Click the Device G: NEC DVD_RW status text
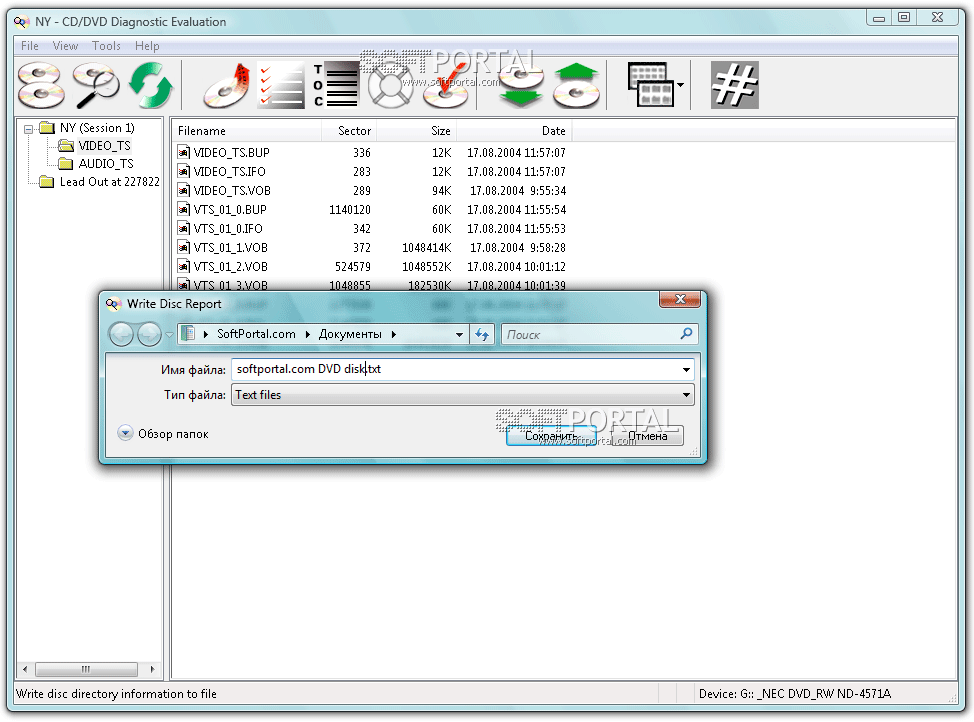This screenshot has height=722, width=974. point(794,694)
